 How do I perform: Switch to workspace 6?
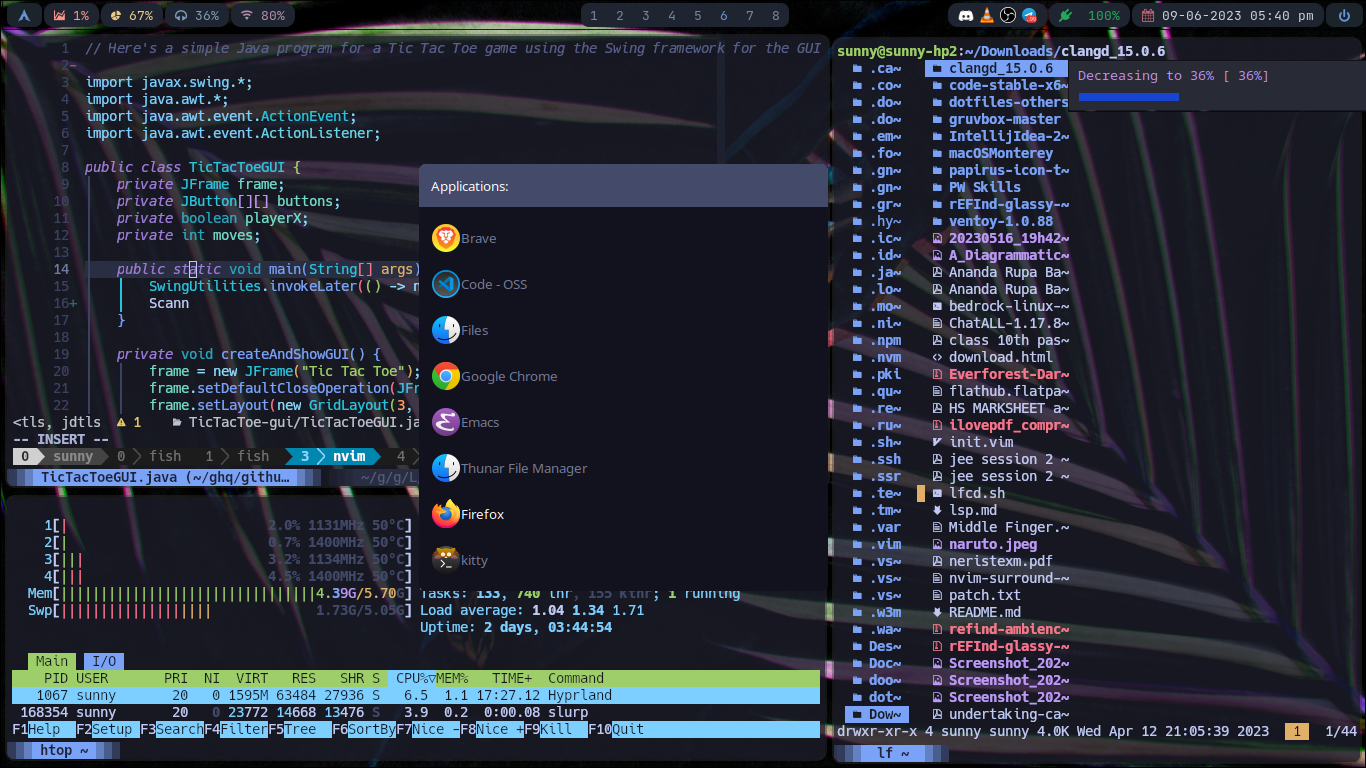[x=724, y=15]
